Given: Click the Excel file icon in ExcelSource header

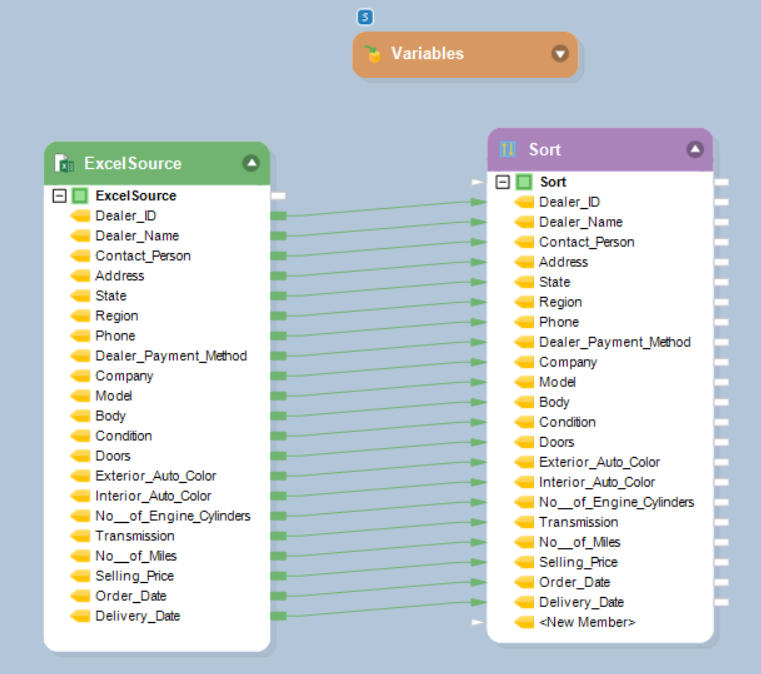Looking at the screenshot, I should pos(65,163).
